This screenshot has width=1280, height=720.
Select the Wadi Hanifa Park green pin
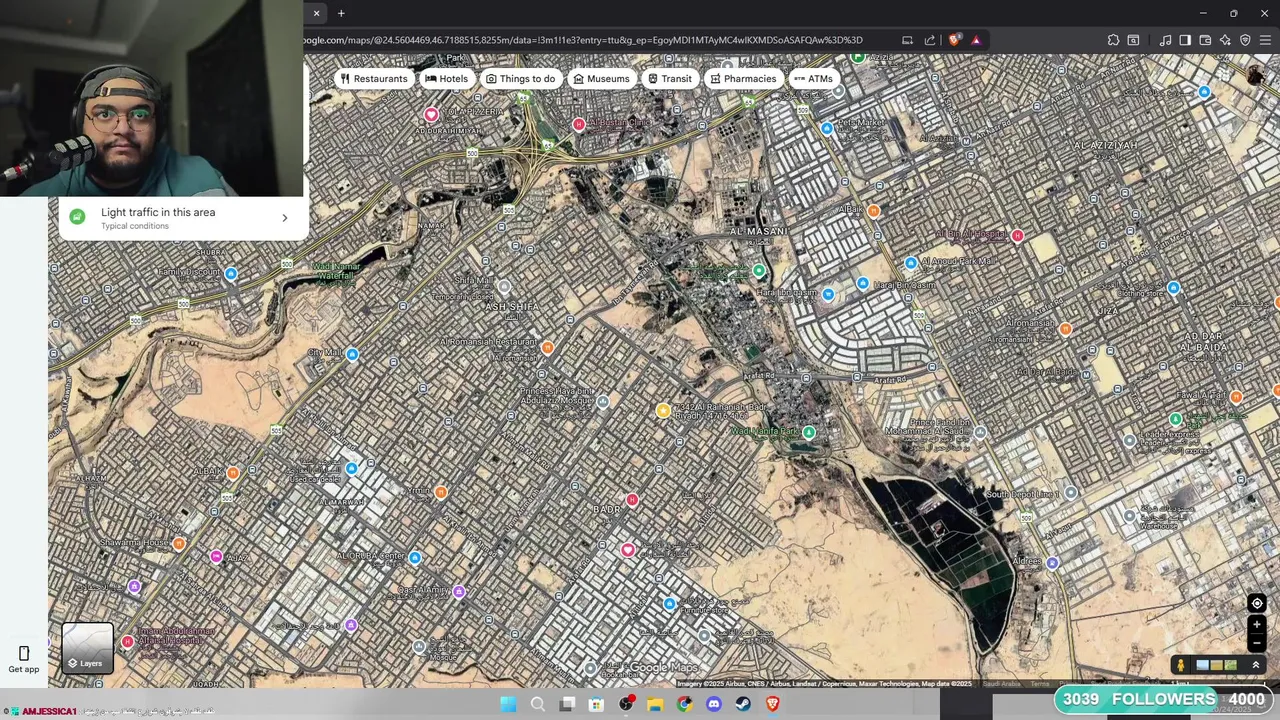pos(809,432)
